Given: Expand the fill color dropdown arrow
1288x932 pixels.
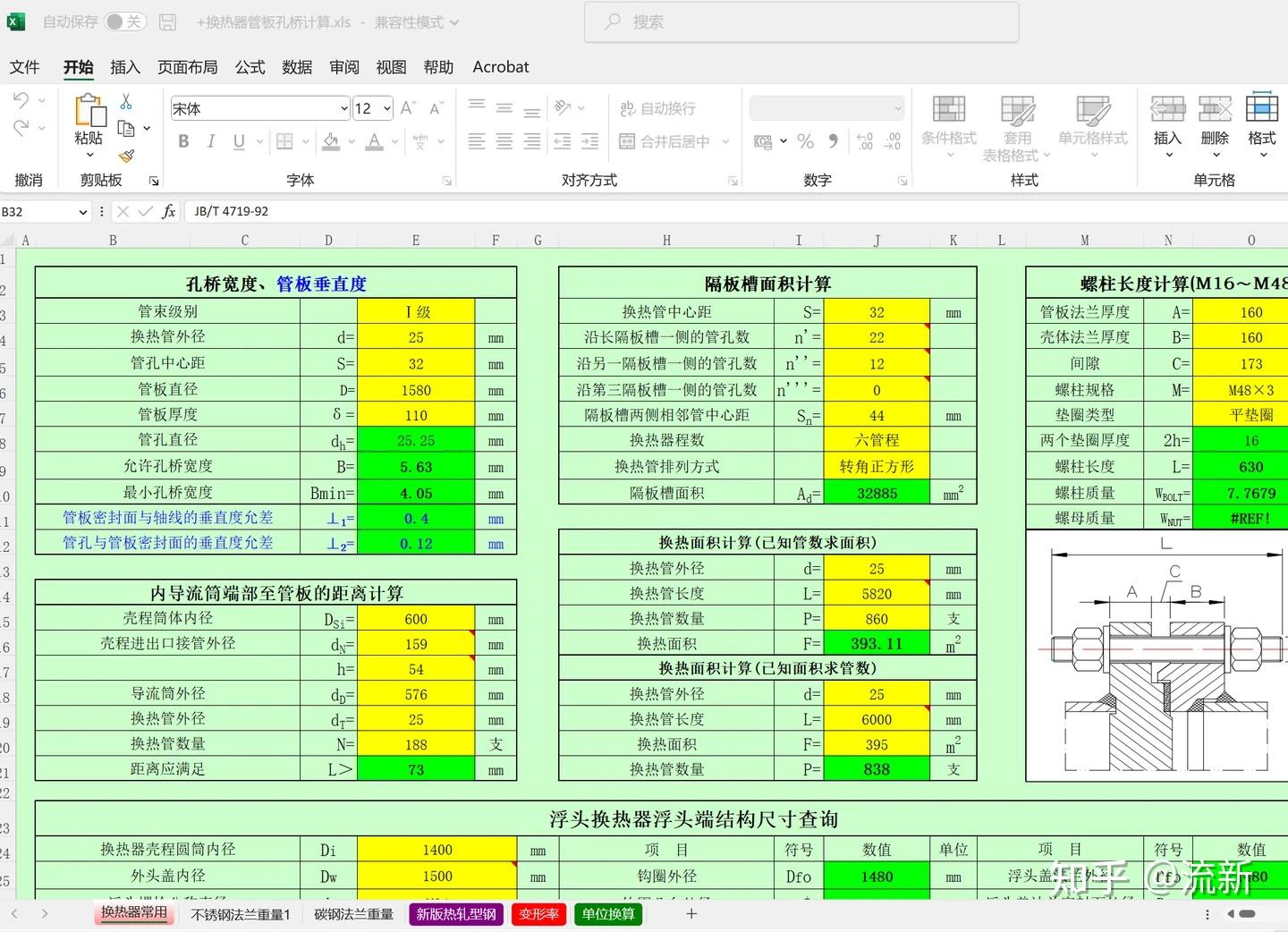Looking at the screenshot, I should [x=351, y=143].
